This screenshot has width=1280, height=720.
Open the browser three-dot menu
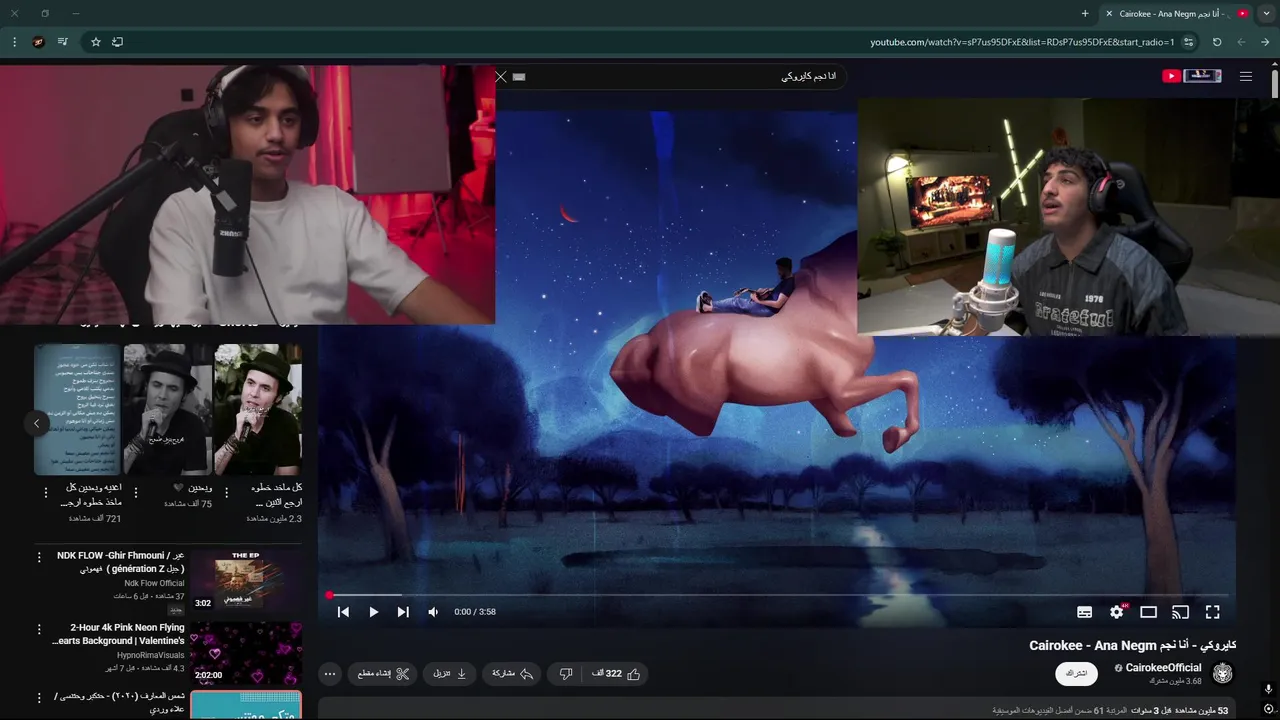click(x=14, y=42)
